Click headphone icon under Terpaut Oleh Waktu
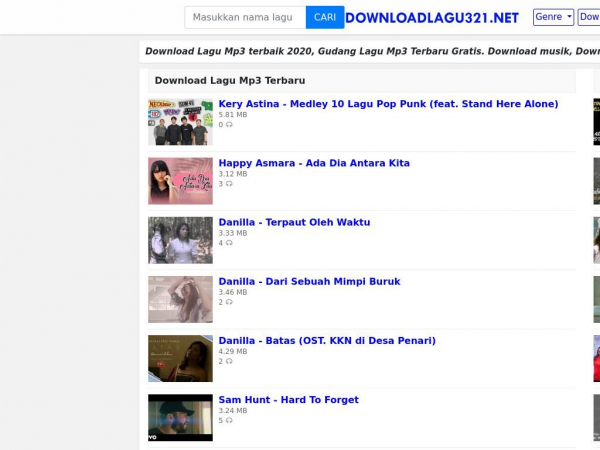600x450 pixels. coord(229,243)
